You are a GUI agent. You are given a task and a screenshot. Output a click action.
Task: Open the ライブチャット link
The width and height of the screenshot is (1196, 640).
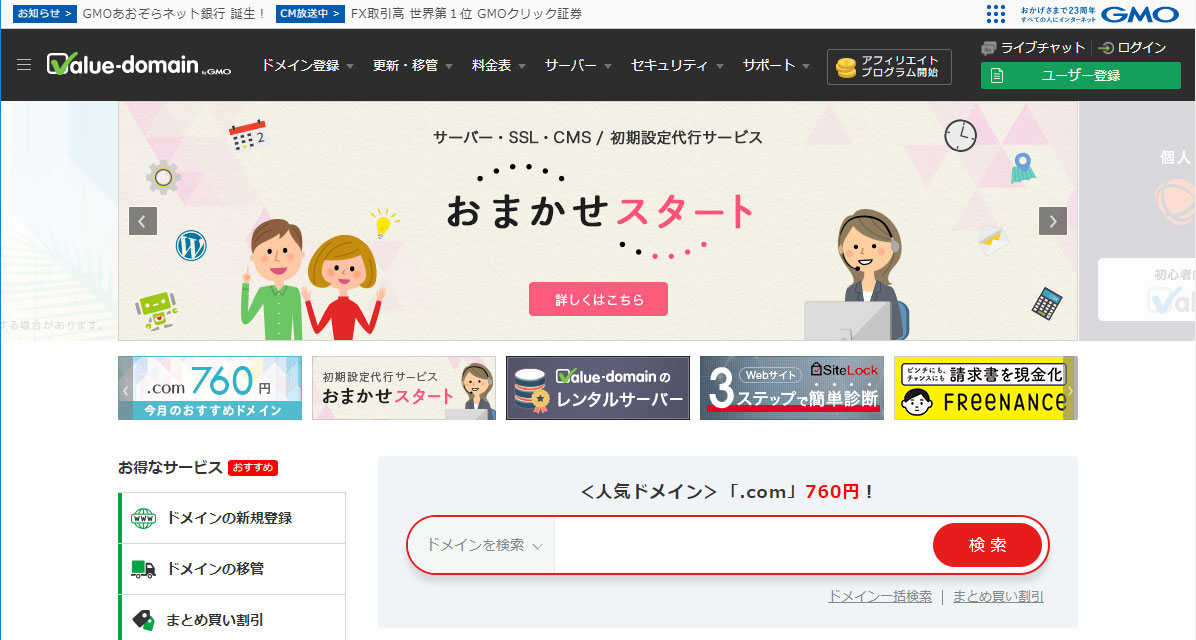pos(1042,48)
